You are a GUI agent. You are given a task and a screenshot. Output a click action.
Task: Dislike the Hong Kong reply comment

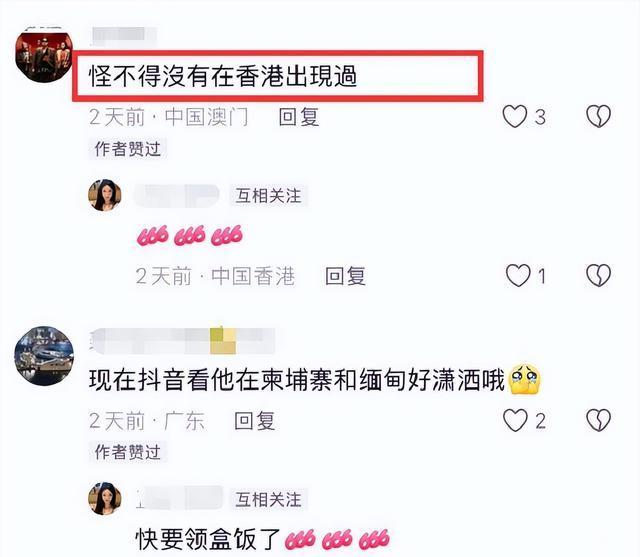(598, 275)
